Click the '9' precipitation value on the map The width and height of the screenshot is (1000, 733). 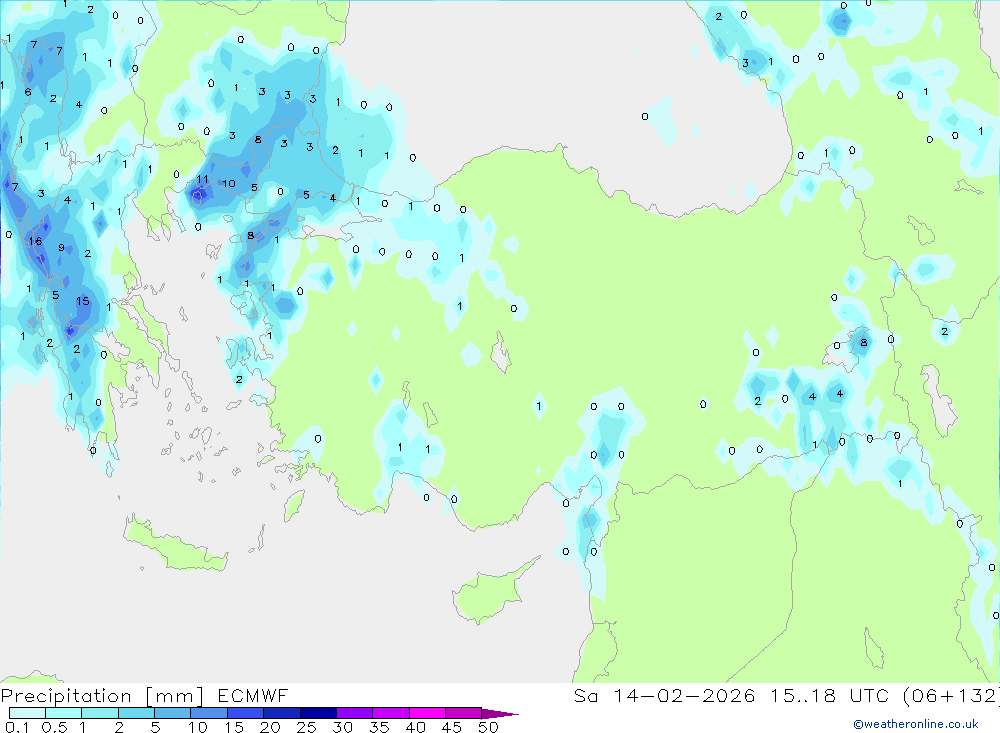coord(61,248)
